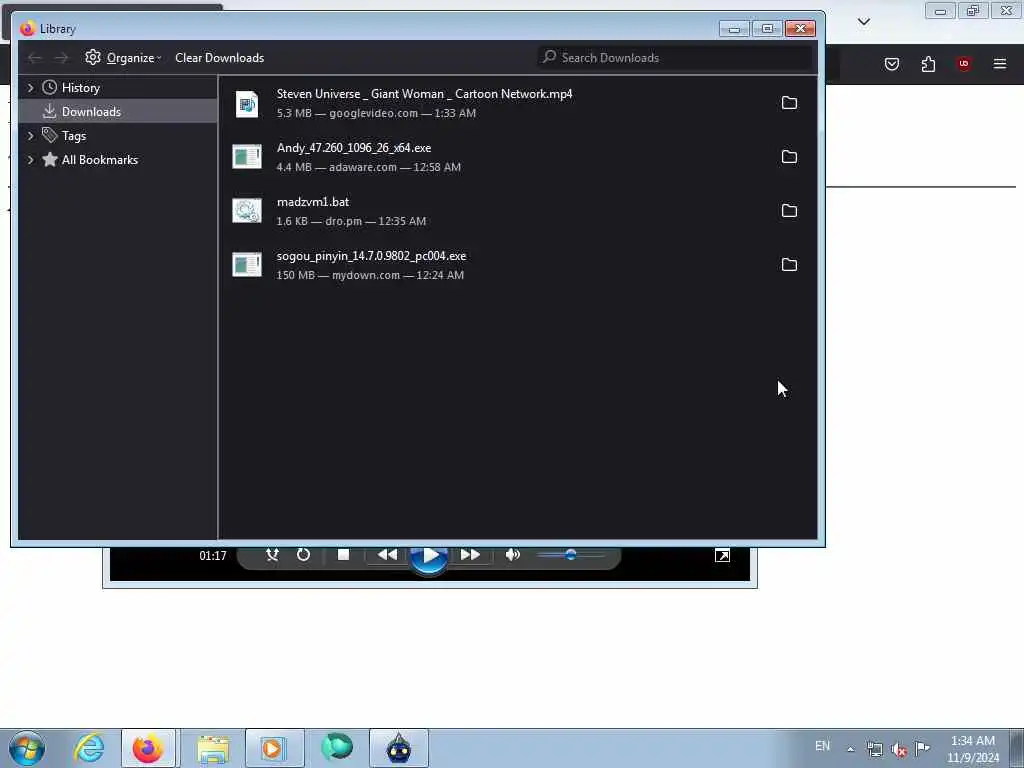Open the Windows Start menu
The image size is (1024, 768).
coord(27,748)
